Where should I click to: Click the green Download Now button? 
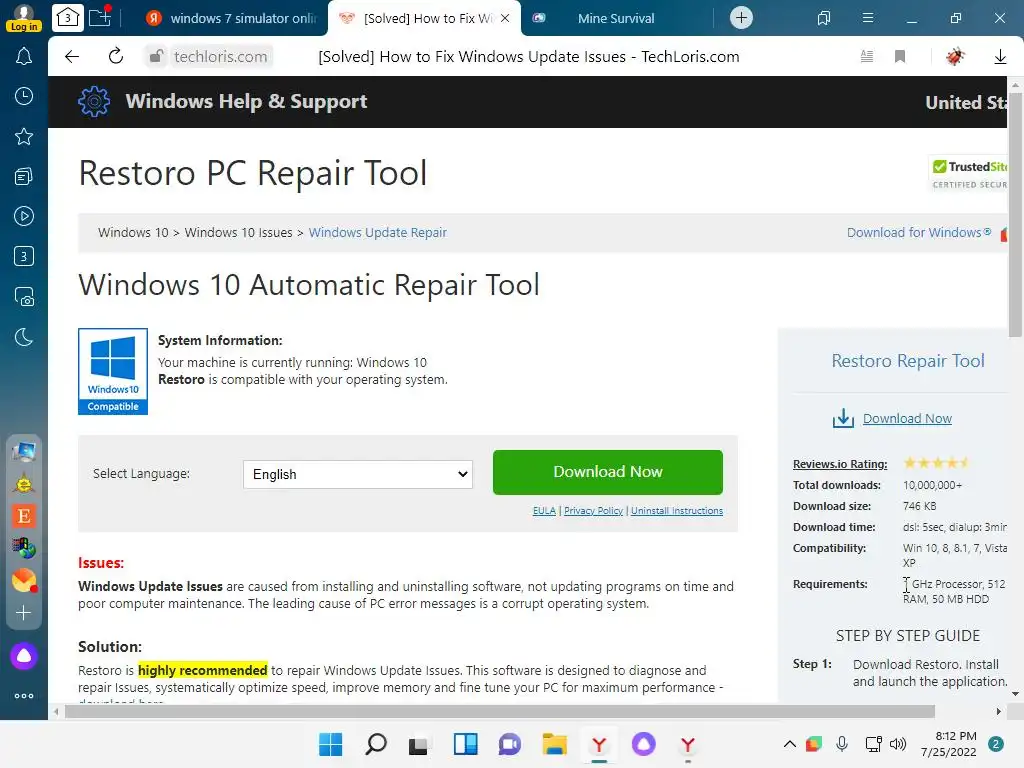[x=607, y=472]
